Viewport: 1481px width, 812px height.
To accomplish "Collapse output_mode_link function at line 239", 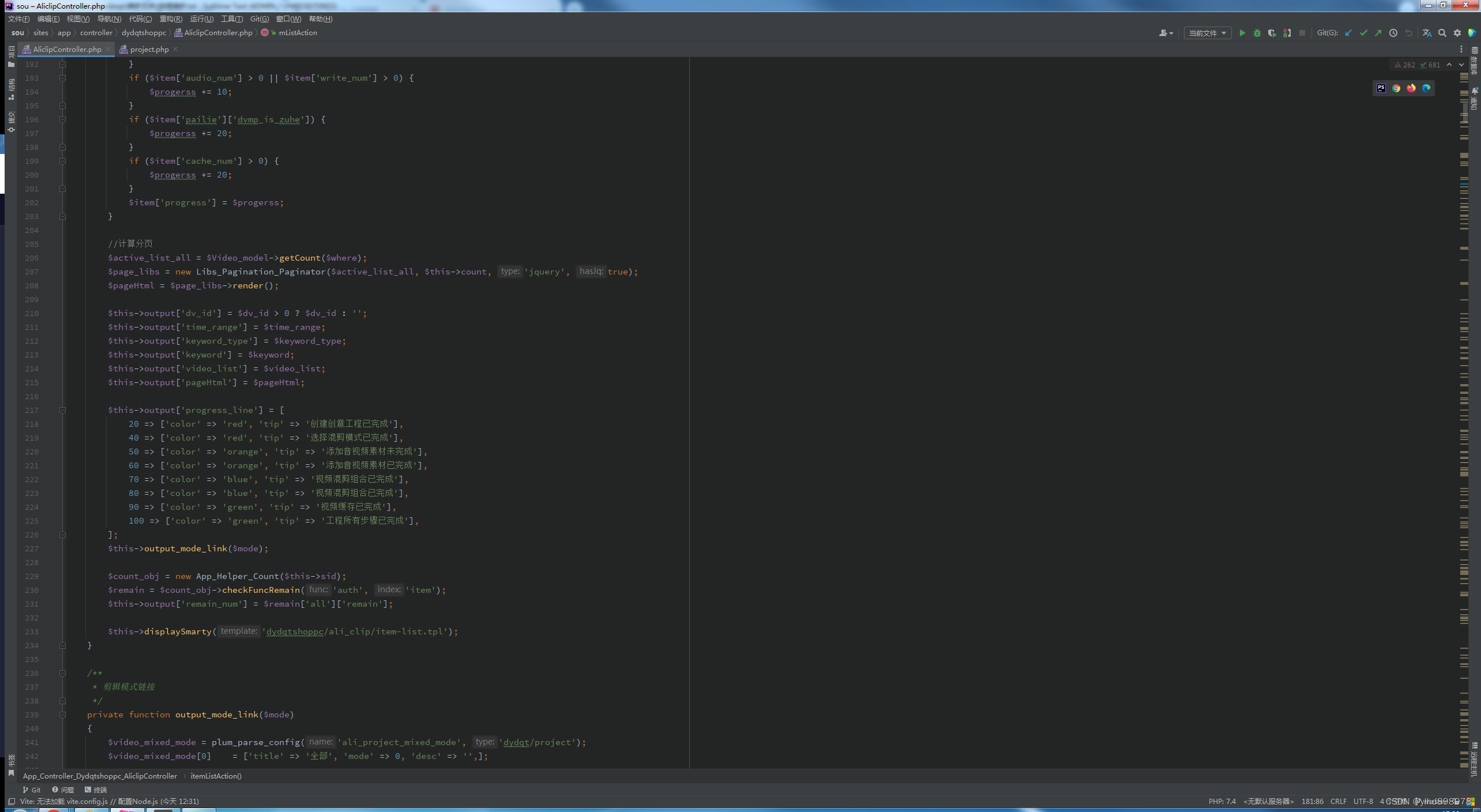I will point(63,715).
